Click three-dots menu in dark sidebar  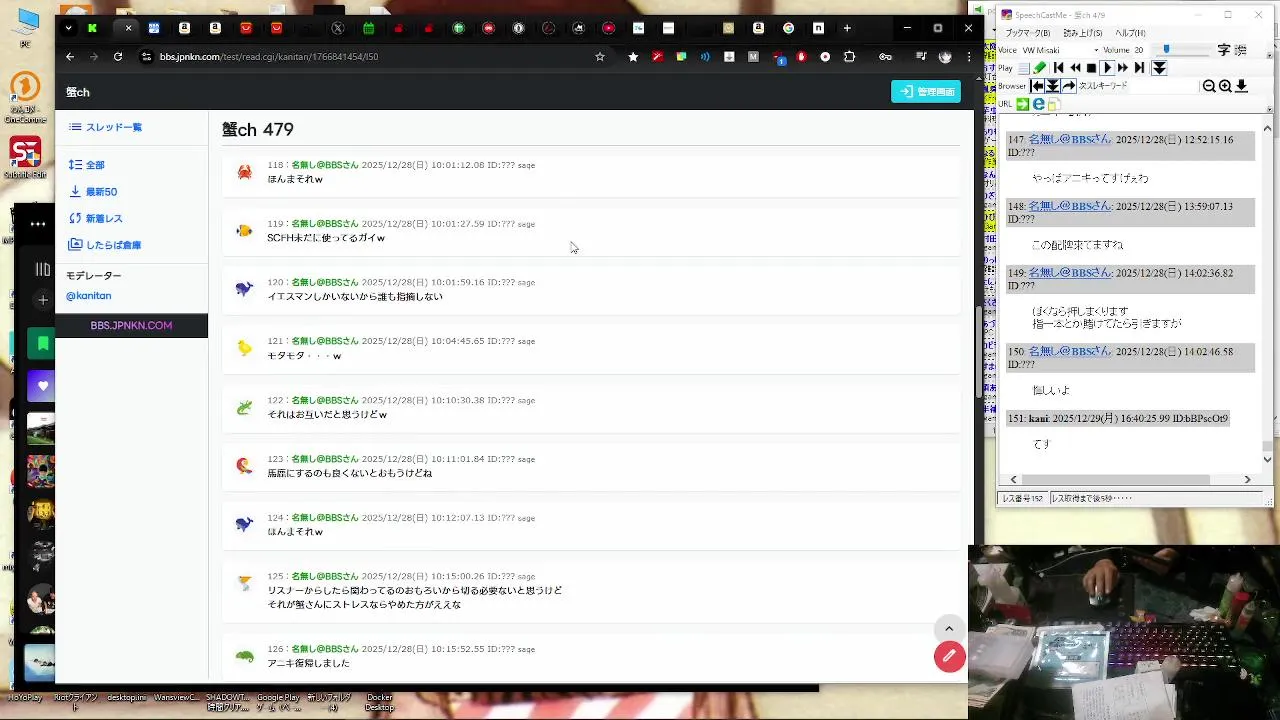click(x=38, y=224)
